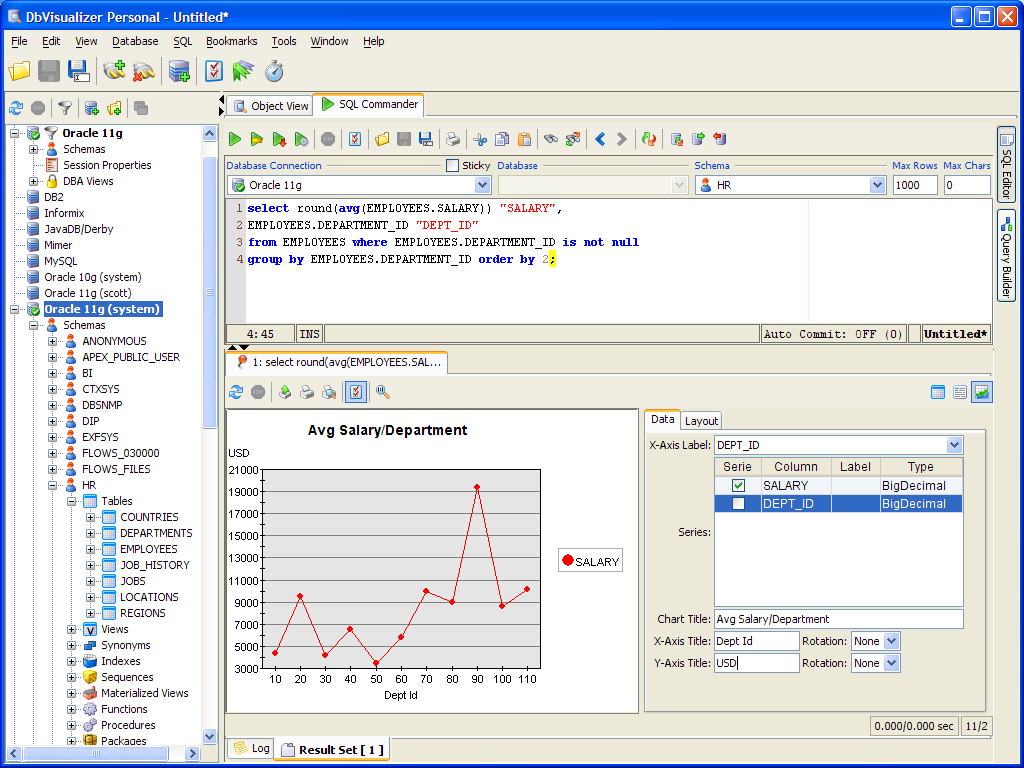Click the zoom magnifier icon in chart toolbar
The image size is (1024, 768).
tap(382, 392)
